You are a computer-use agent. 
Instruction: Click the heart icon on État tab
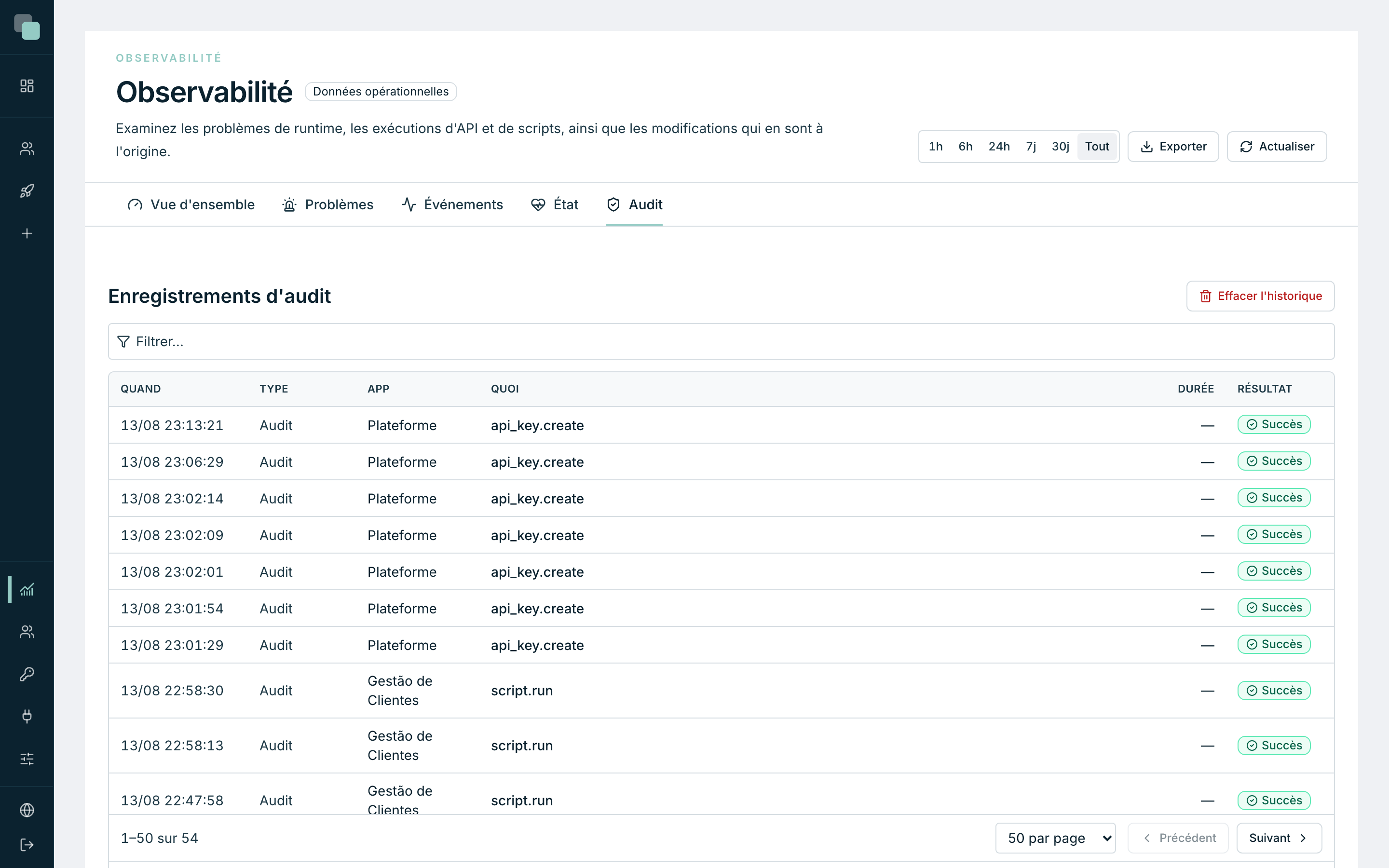[538, 205]
